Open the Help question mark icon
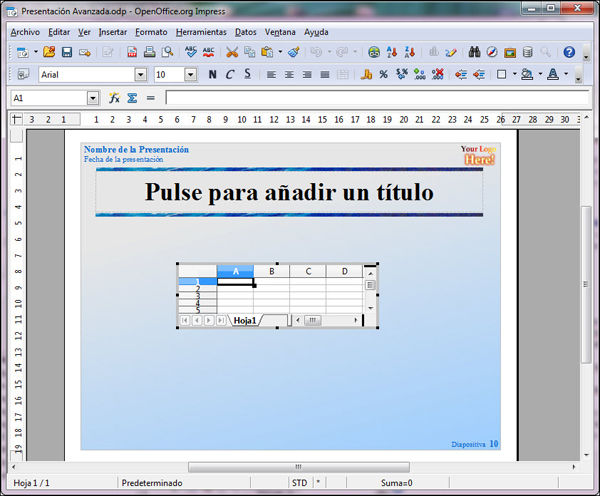Image resolution: width=600 pixels, height=496 pixels. [569, 52]
